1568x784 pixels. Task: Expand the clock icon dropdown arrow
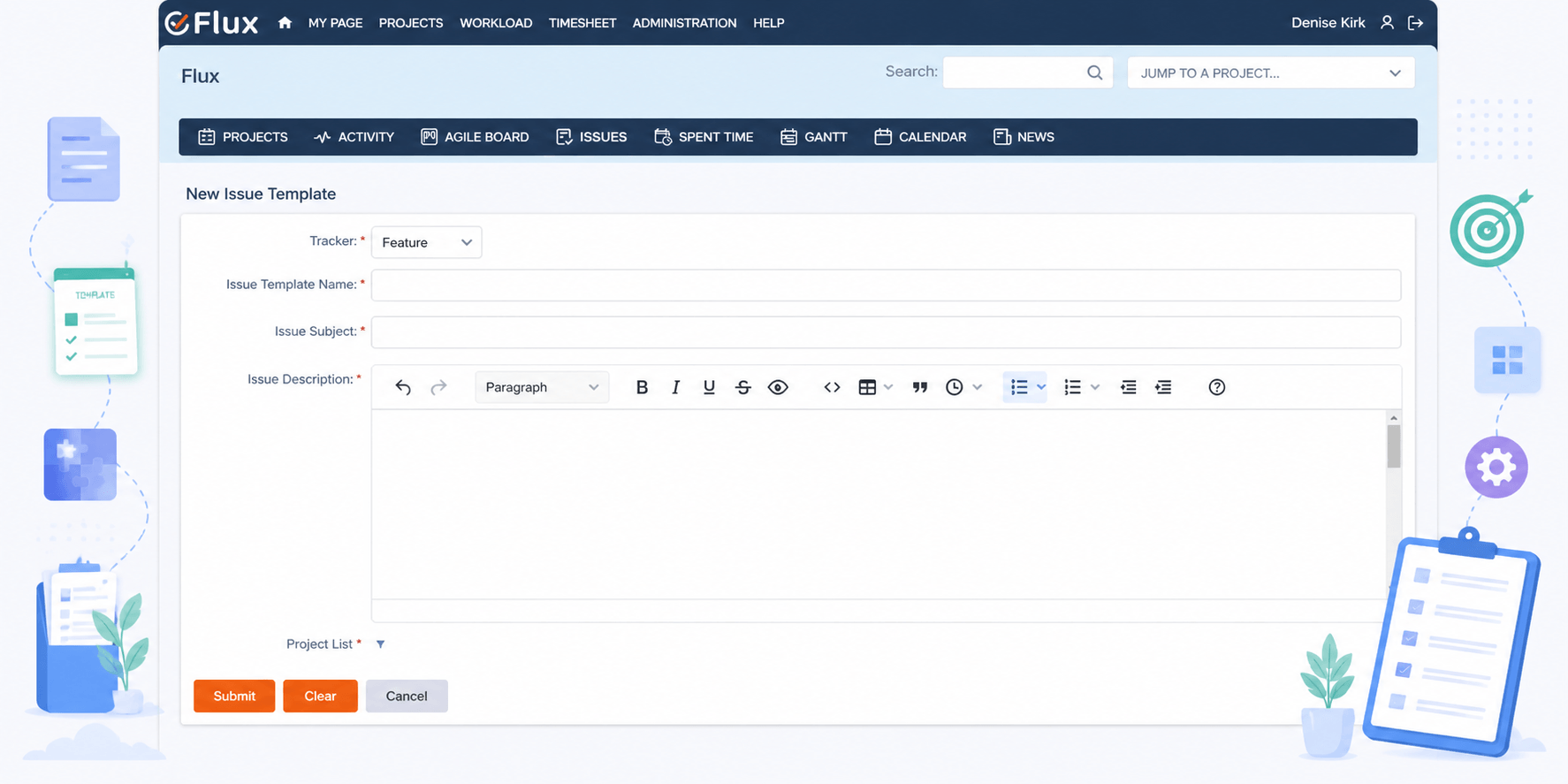click(978, 387)
